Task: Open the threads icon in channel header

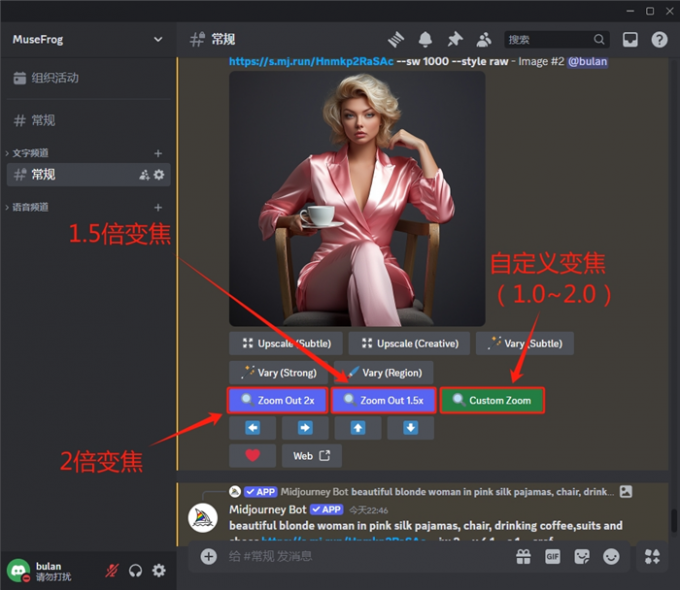Action: pos(396,39)
